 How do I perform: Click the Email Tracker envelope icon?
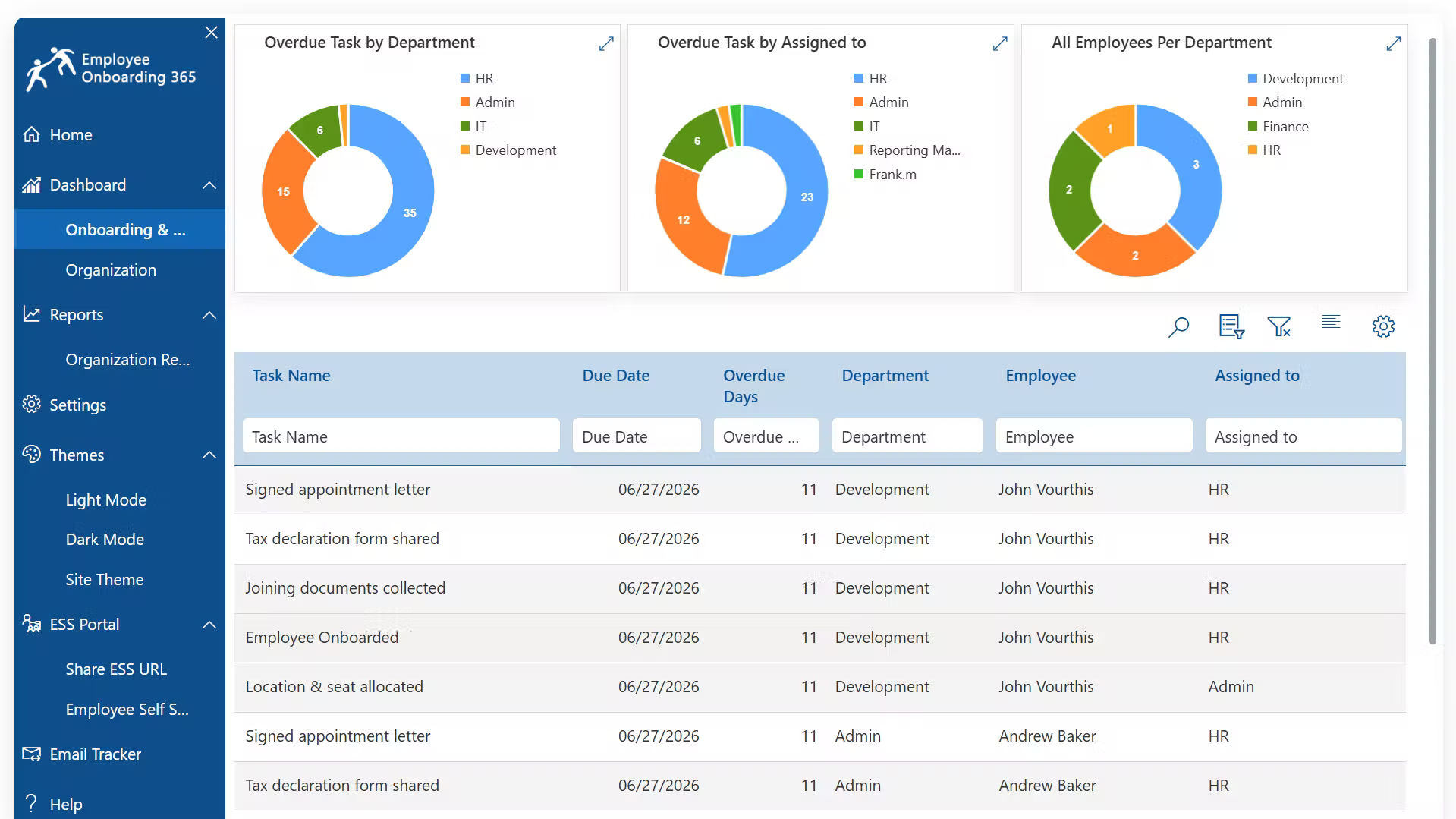point(32,754)
